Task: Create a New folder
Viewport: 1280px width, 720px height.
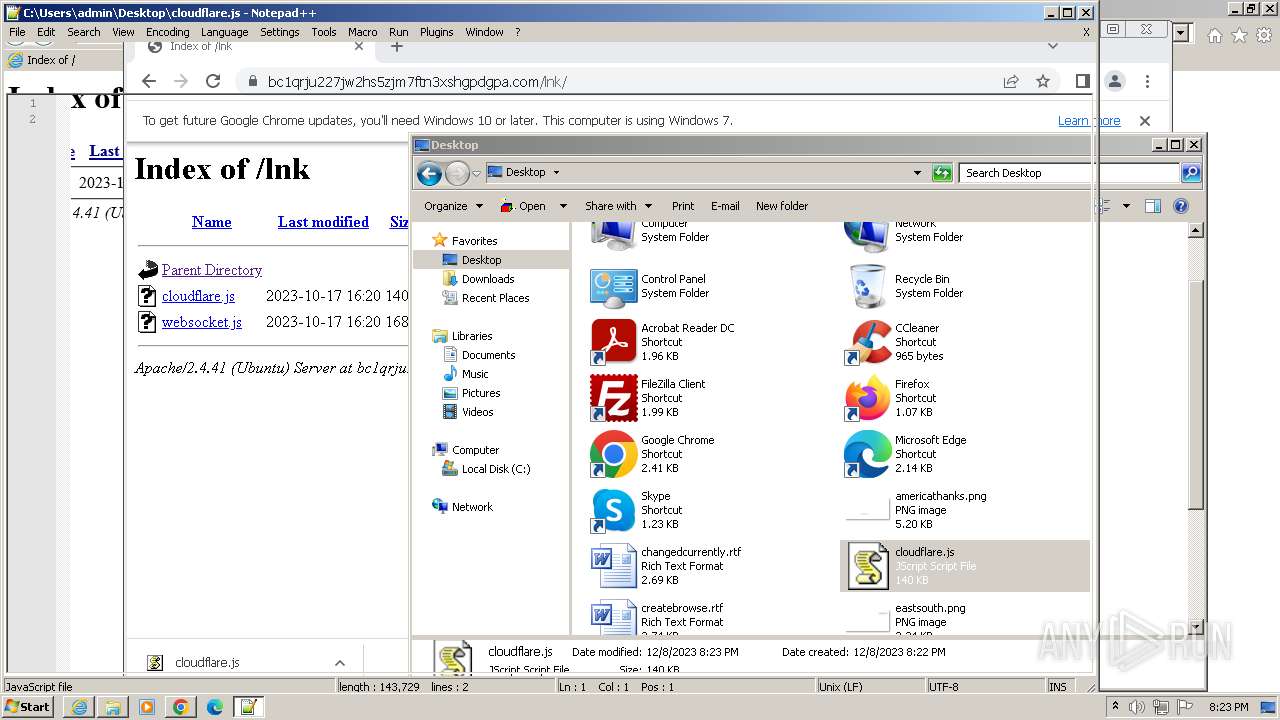Action: click(x=782, y=206)
